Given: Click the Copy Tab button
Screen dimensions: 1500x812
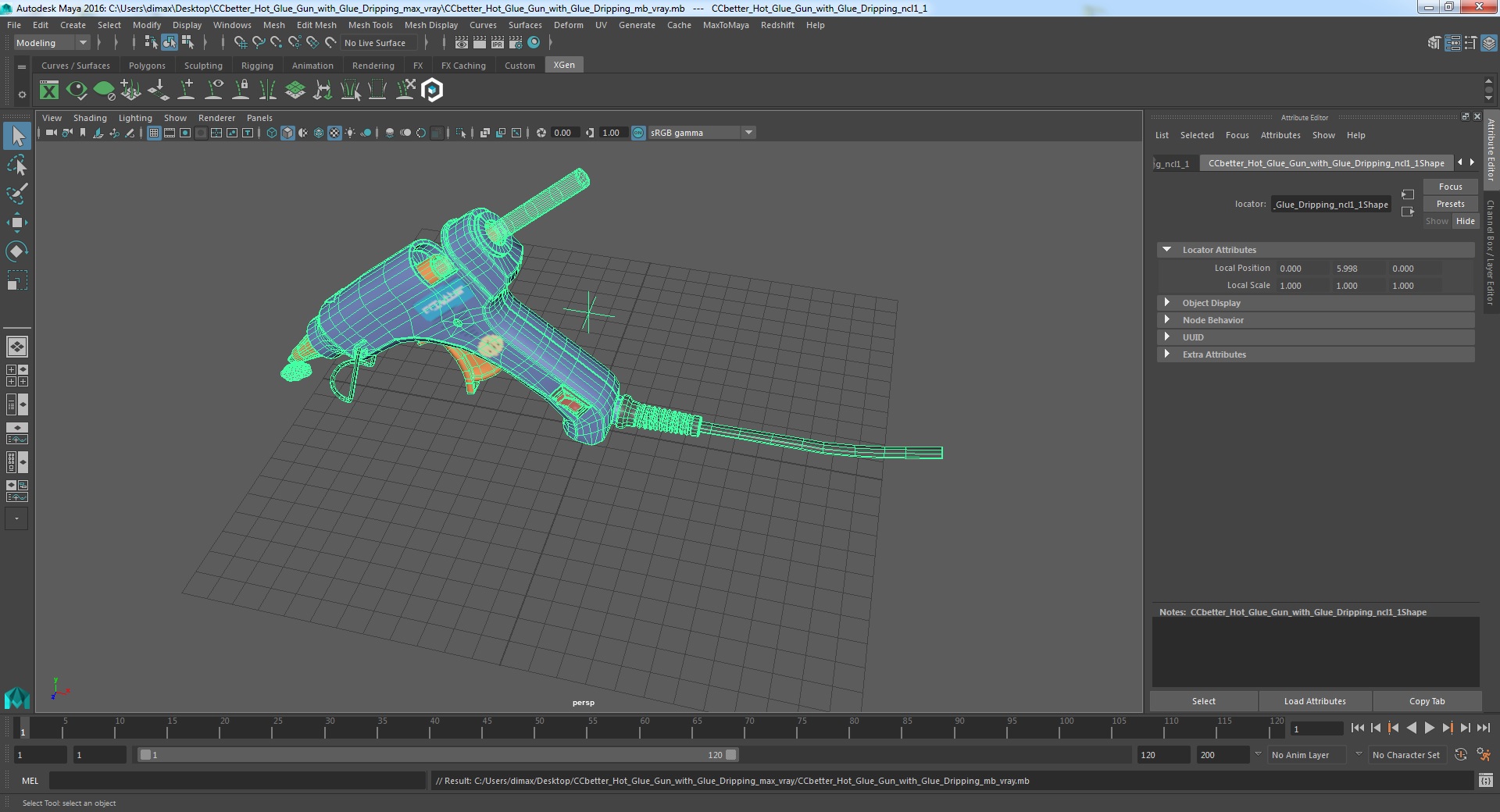Looking at the screenshot, I should [x=1427, y=701].
